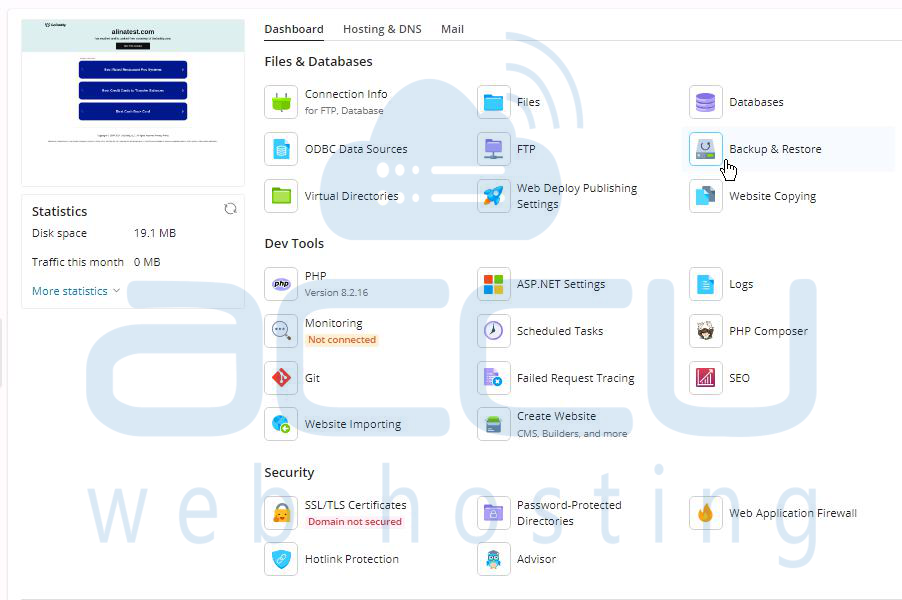
Task: Open the Website Copying icon
Action: click(706, 196)
